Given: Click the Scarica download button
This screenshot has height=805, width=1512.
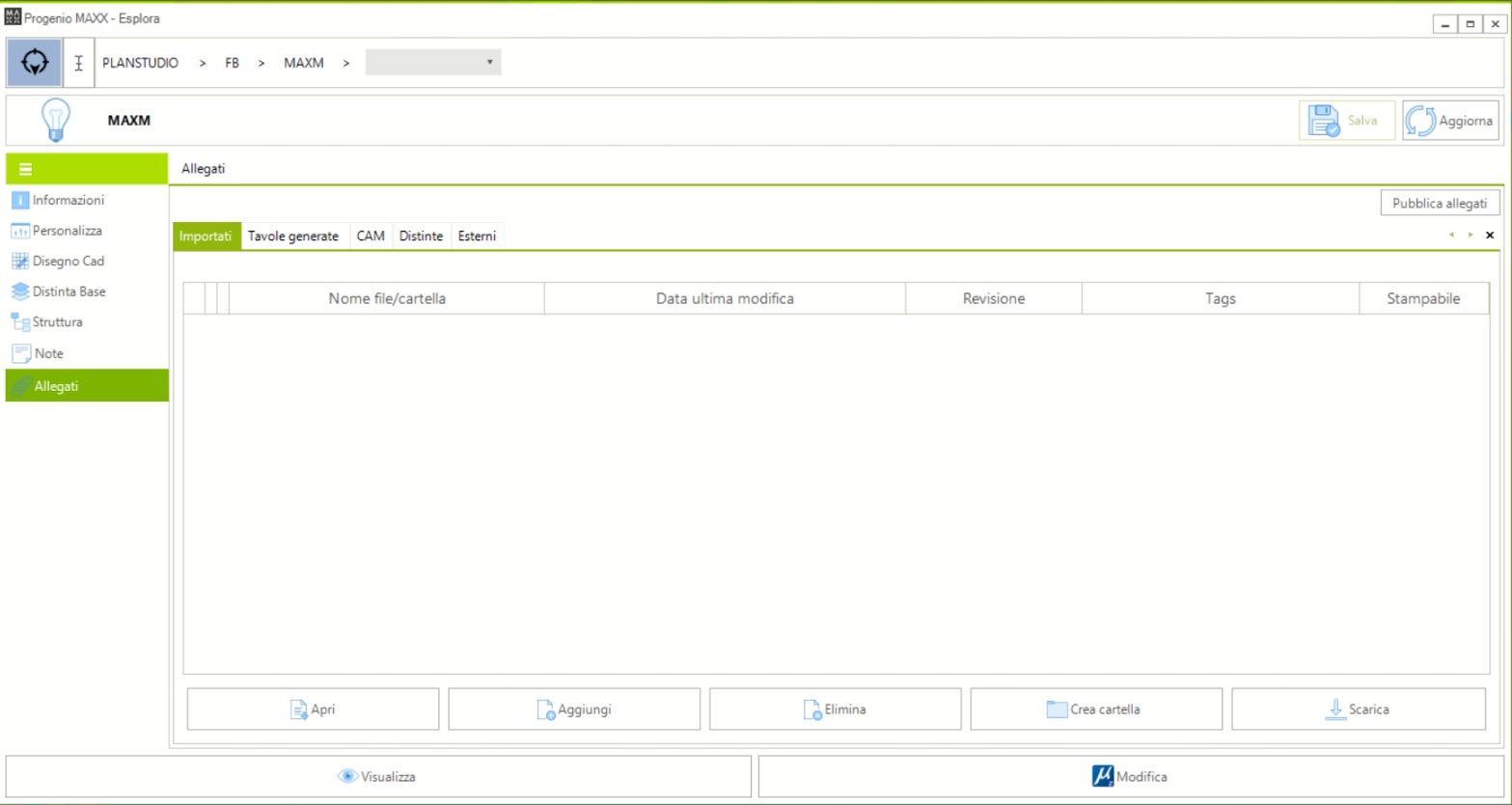Looking at the screenshot, I should tap(1359, 709).
